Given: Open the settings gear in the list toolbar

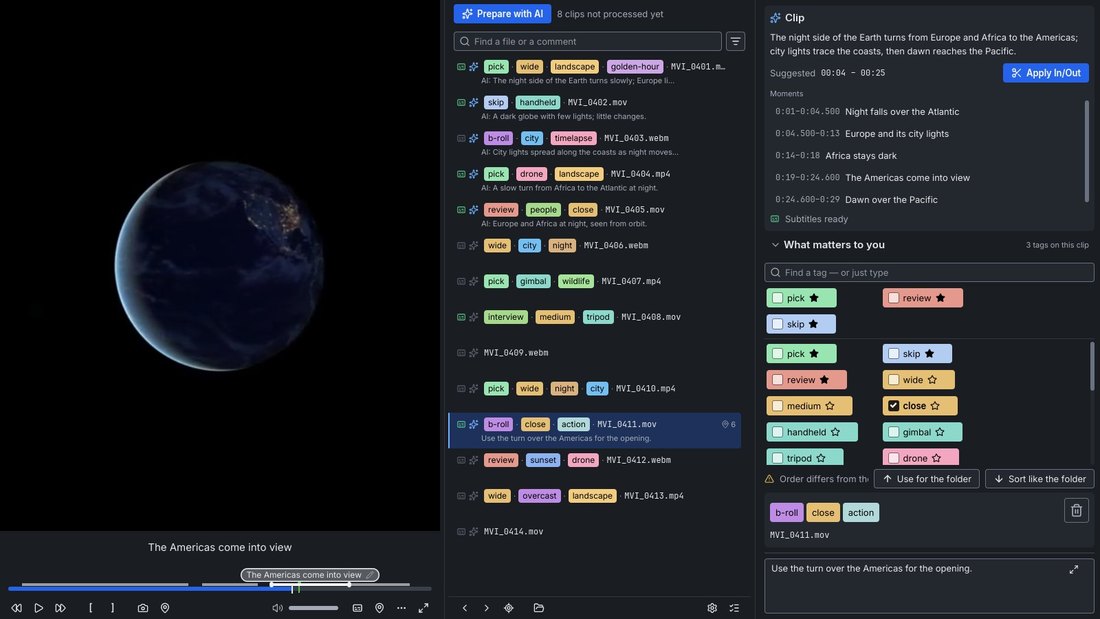Looking at the screenshot, I should click(x=712, y=608).
